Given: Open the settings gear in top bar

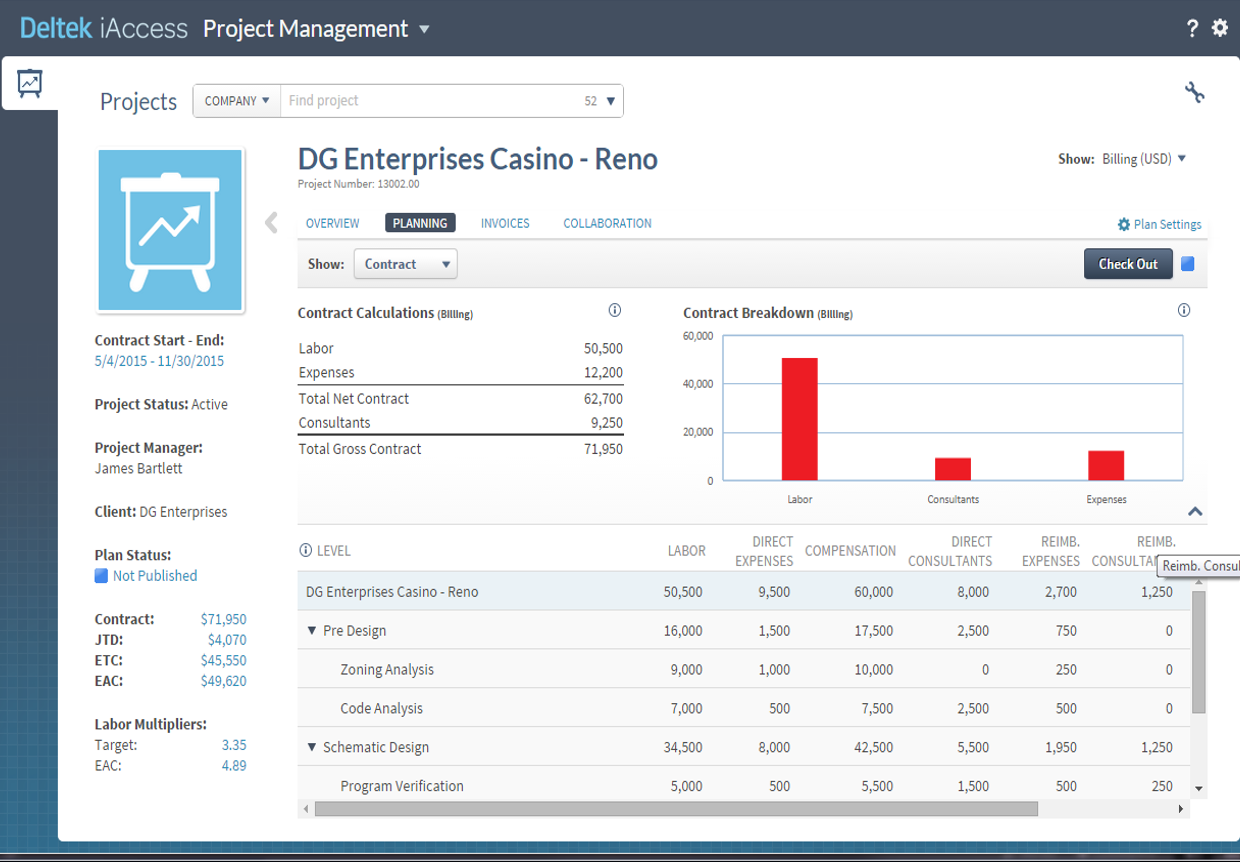Looking at the screenshot, I should 1219,27.
